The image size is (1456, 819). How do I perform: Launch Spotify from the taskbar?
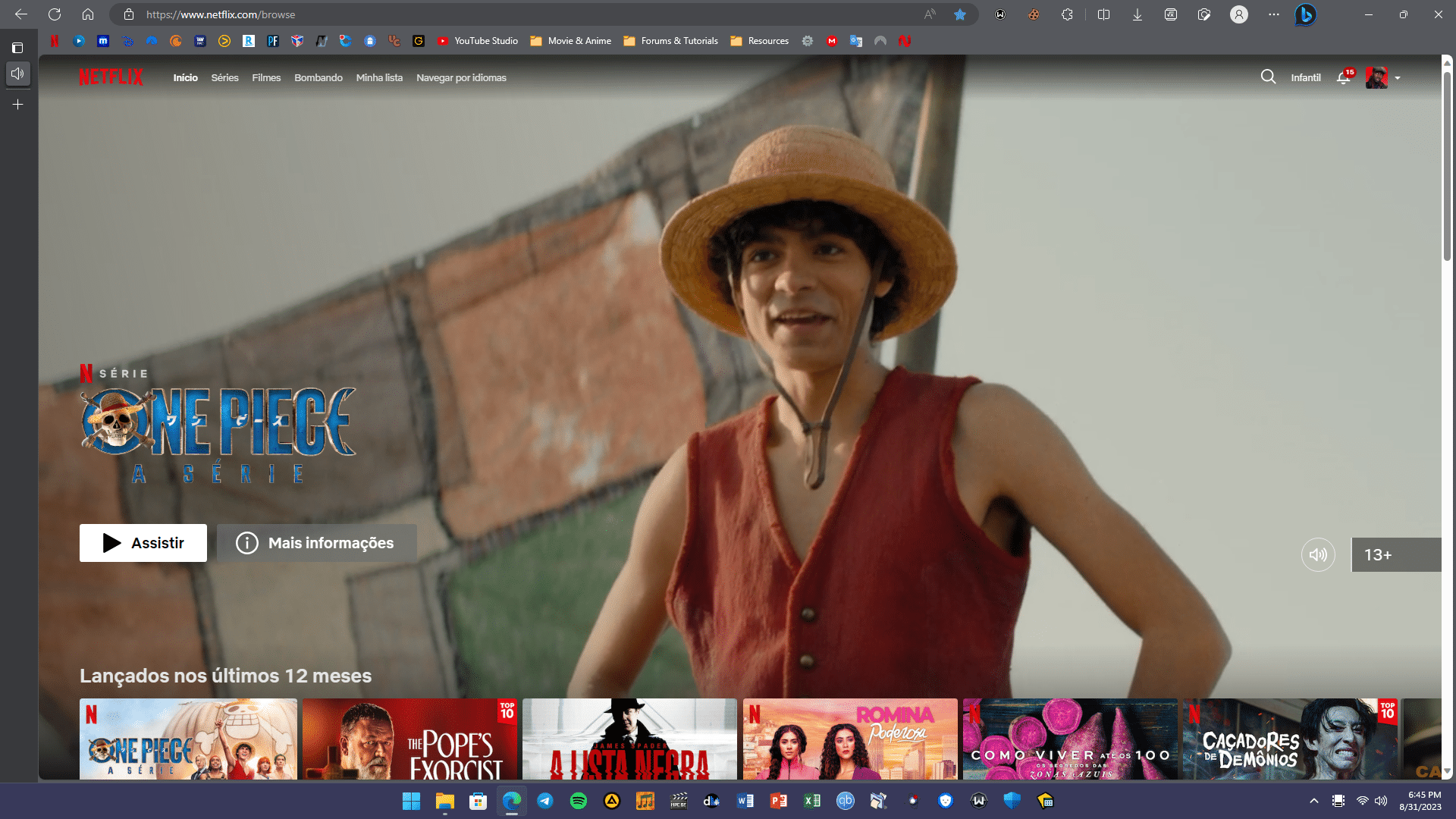coord(579,801)
